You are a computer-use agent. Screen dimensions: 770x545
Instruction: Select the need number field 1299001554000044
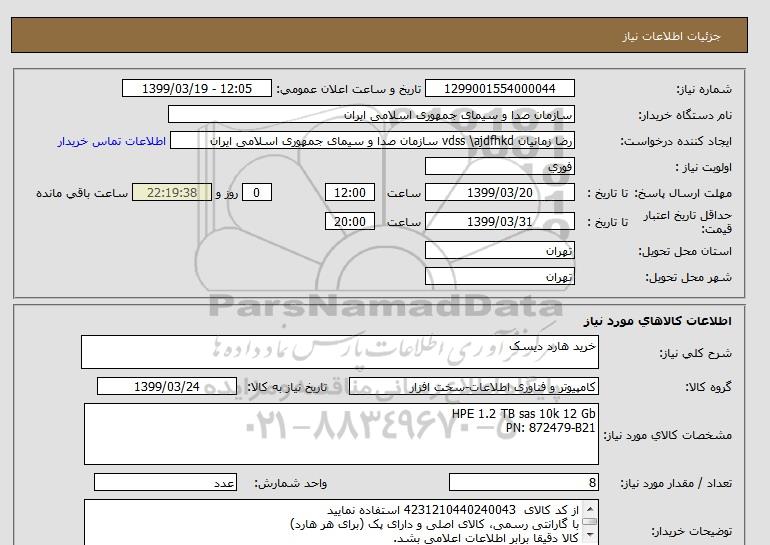click(499, 88)
